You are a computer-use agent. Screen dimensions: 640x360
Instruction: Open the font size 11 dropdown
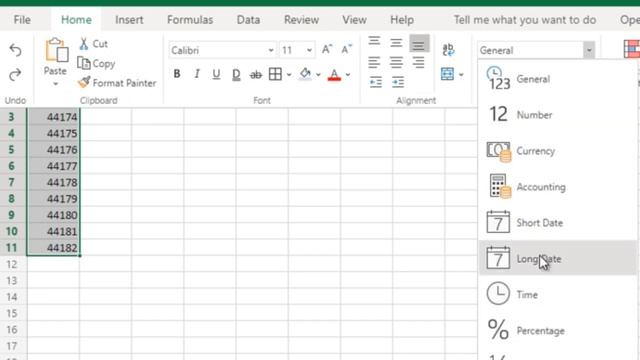coord(309,50)
